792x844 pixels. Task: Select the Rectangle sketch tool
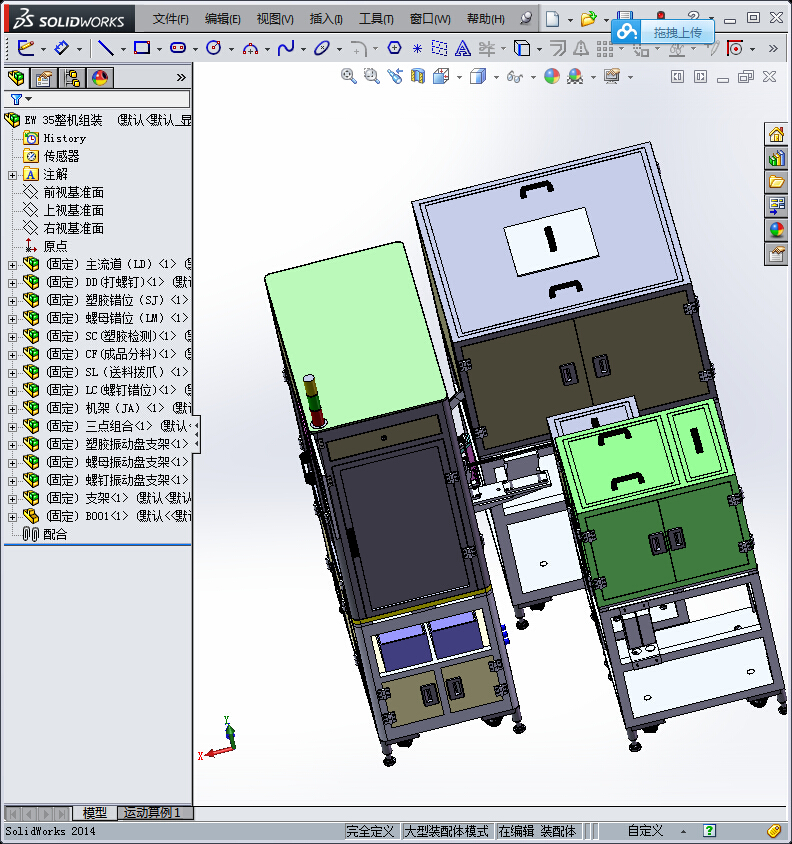pyautogui.click(x=142, y=48)
